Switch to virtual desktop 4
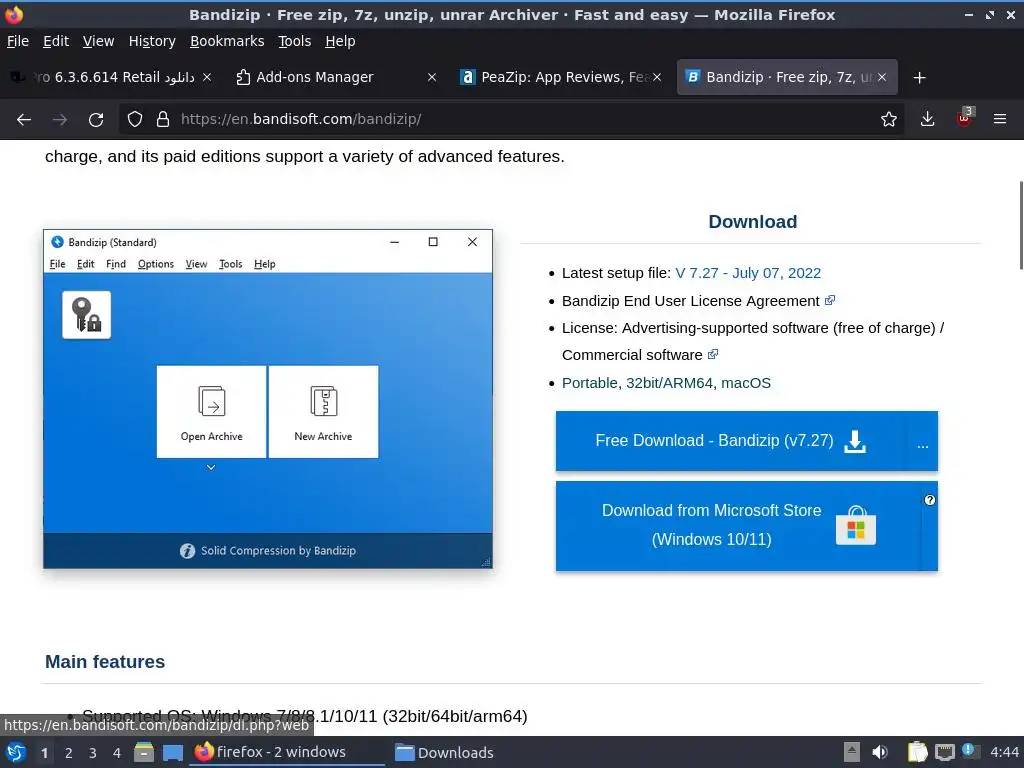The height and width of the screenshot is (768, 1024). click(117, 753)
